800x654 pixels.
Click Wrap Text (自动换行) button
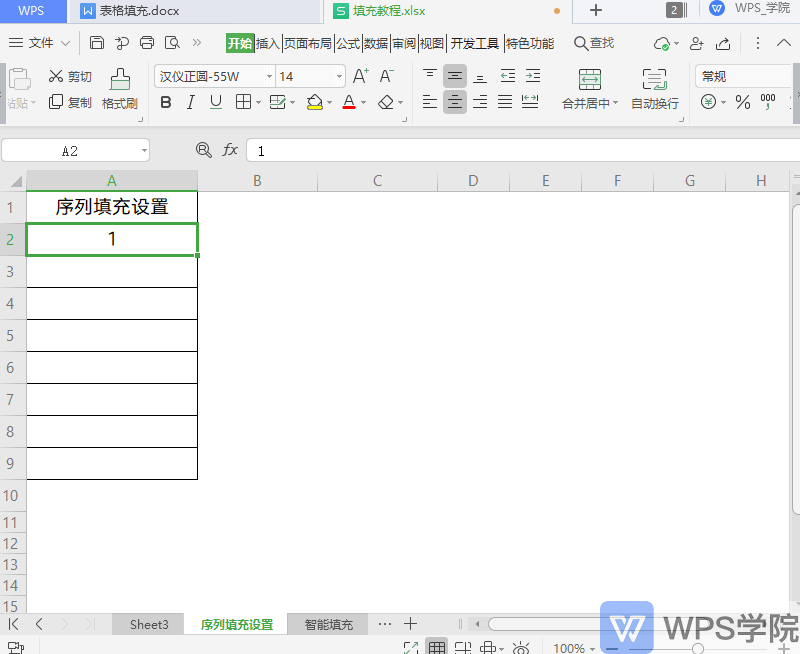655,90
